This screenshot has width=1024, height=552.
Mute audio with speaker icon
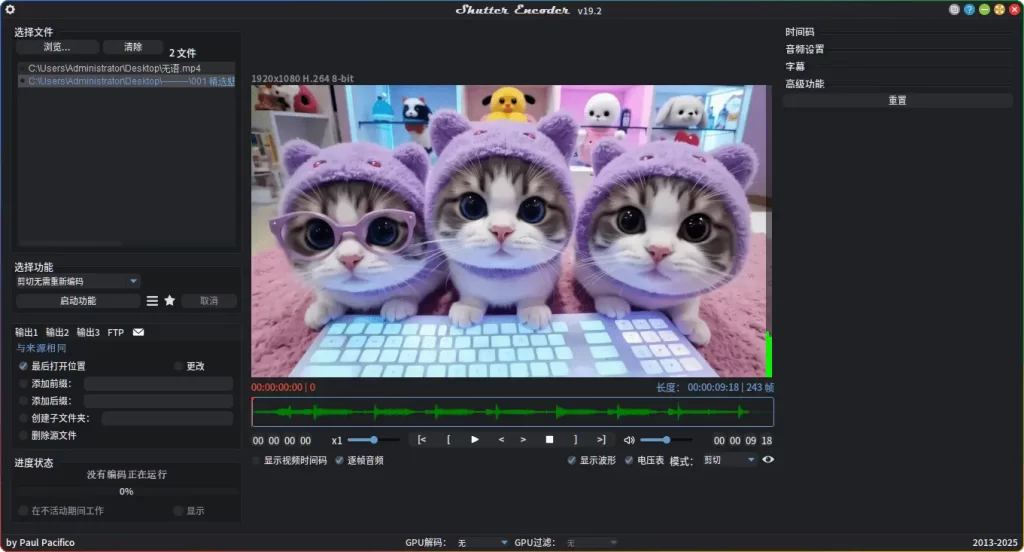[x=629, y=440]
